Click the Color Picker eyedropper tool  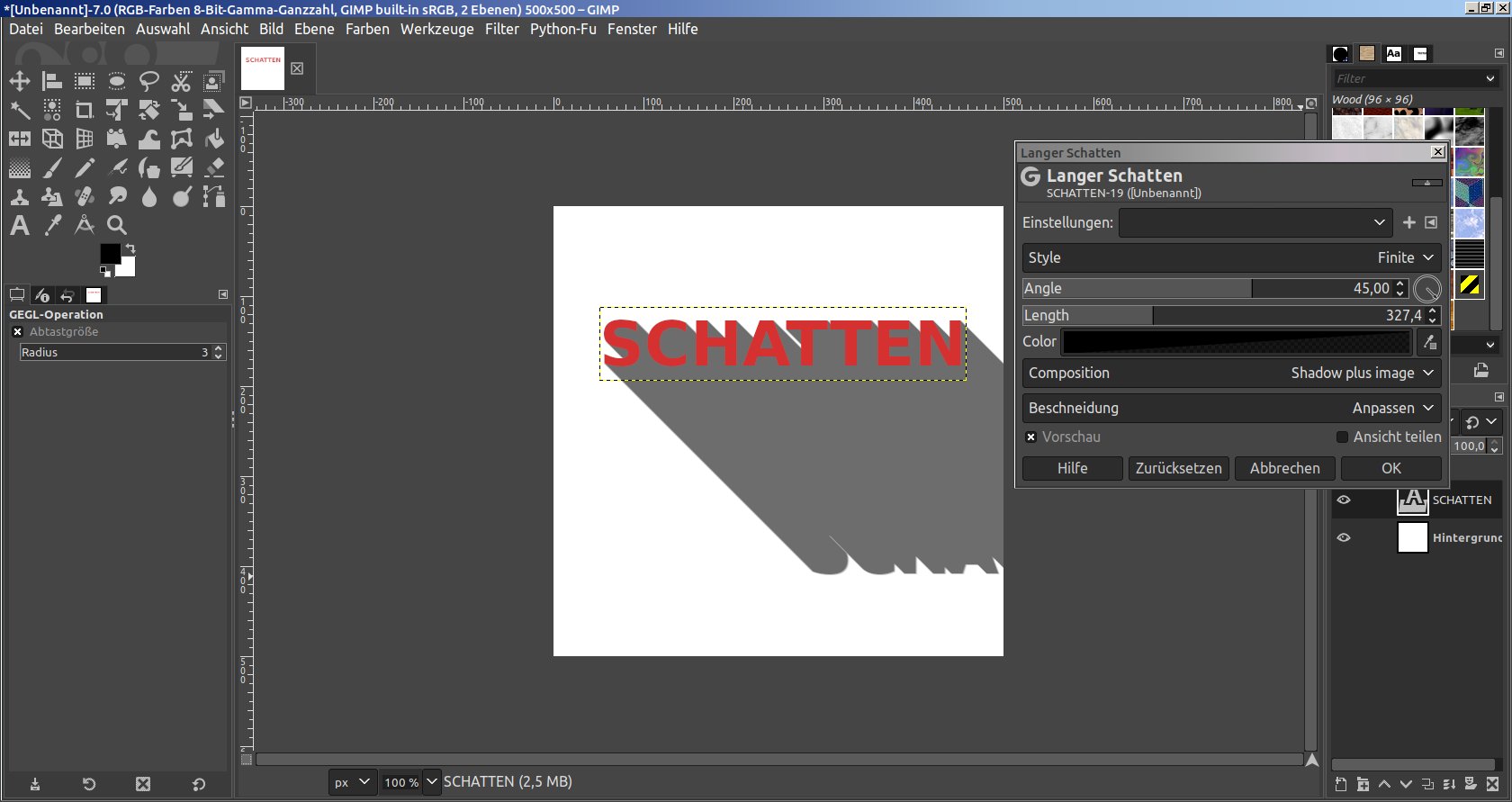[52, 225]
